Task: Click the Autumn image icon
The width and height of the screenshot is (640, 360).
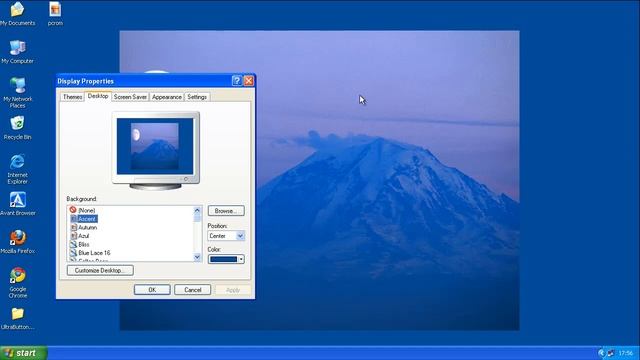Action: 73,227
